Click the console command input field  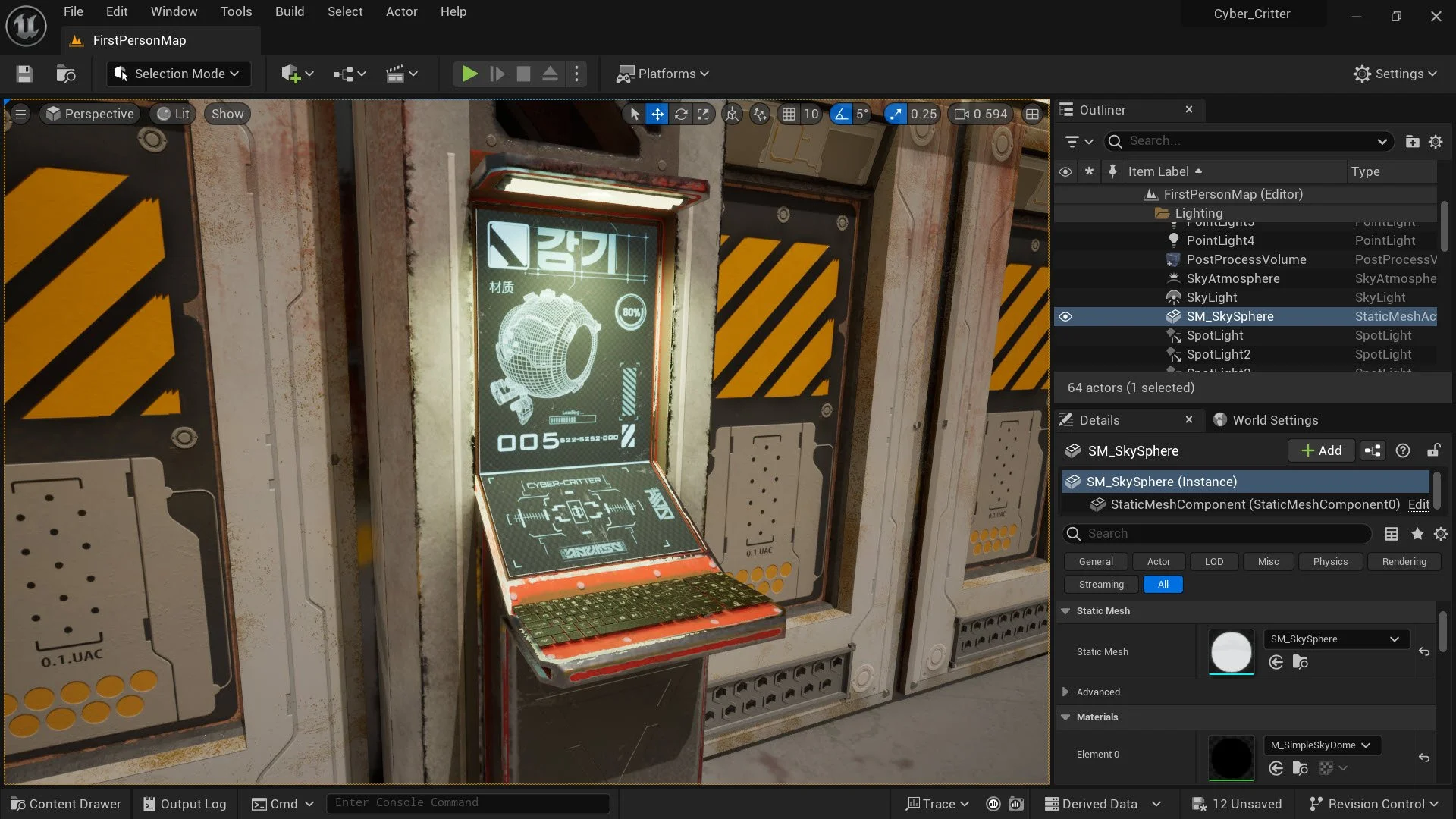click(x=468, y=803)
